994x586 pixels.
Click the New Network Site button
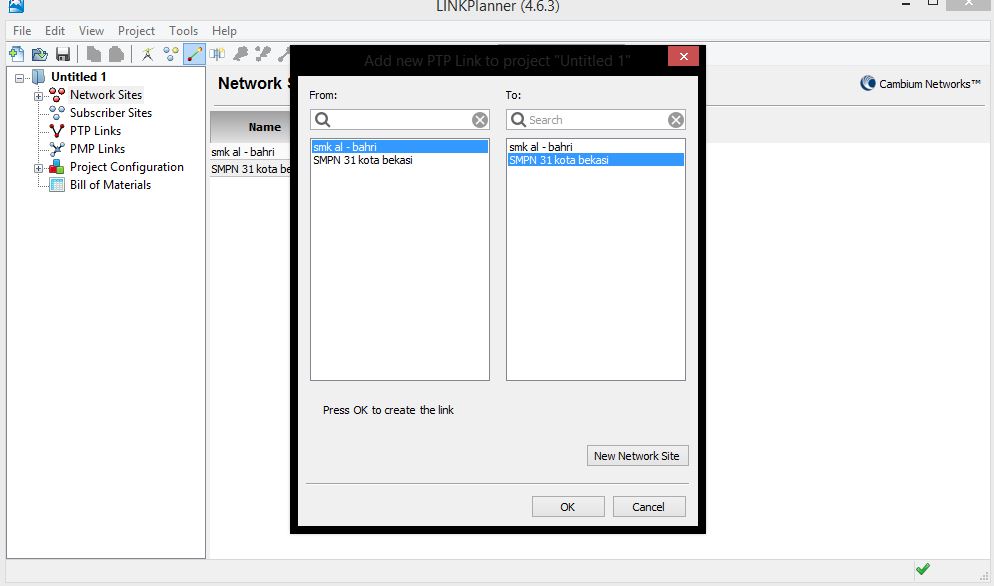(x=637, y=456)
